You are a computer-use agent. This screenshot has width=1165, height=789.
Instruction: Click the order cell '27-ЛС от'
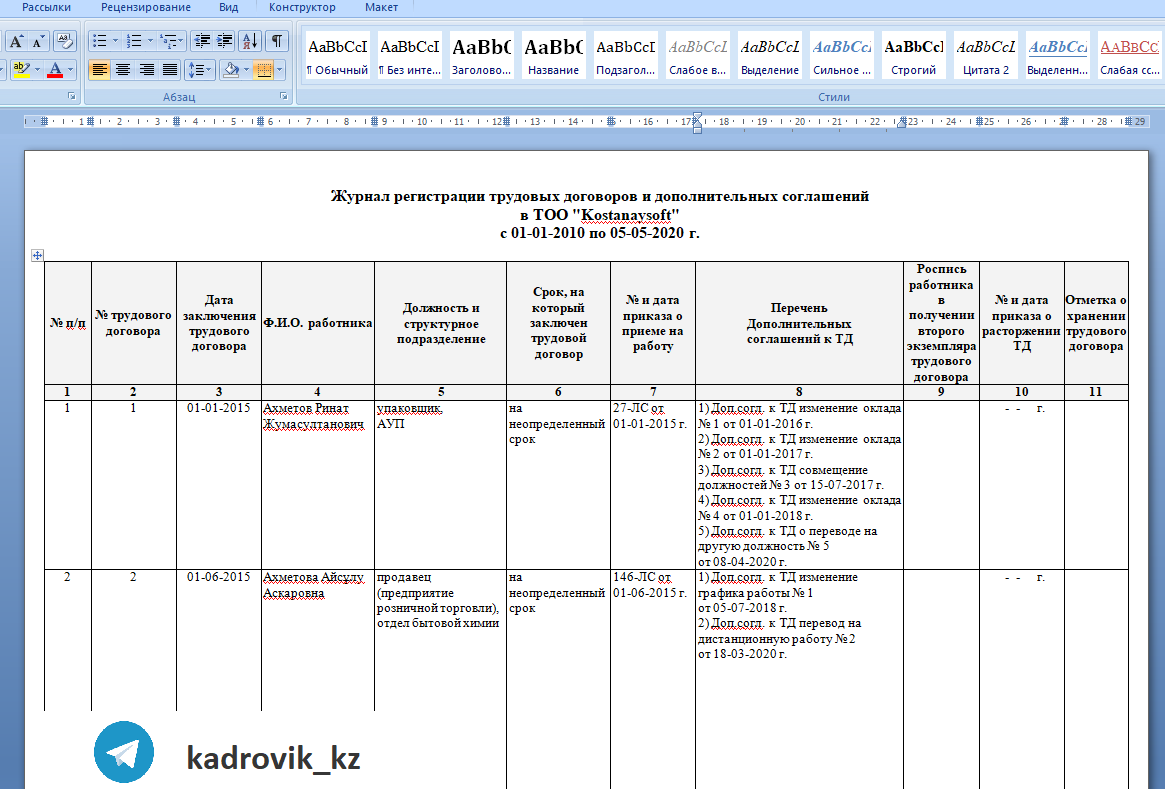pyautogui.click(x=639, y=408)
